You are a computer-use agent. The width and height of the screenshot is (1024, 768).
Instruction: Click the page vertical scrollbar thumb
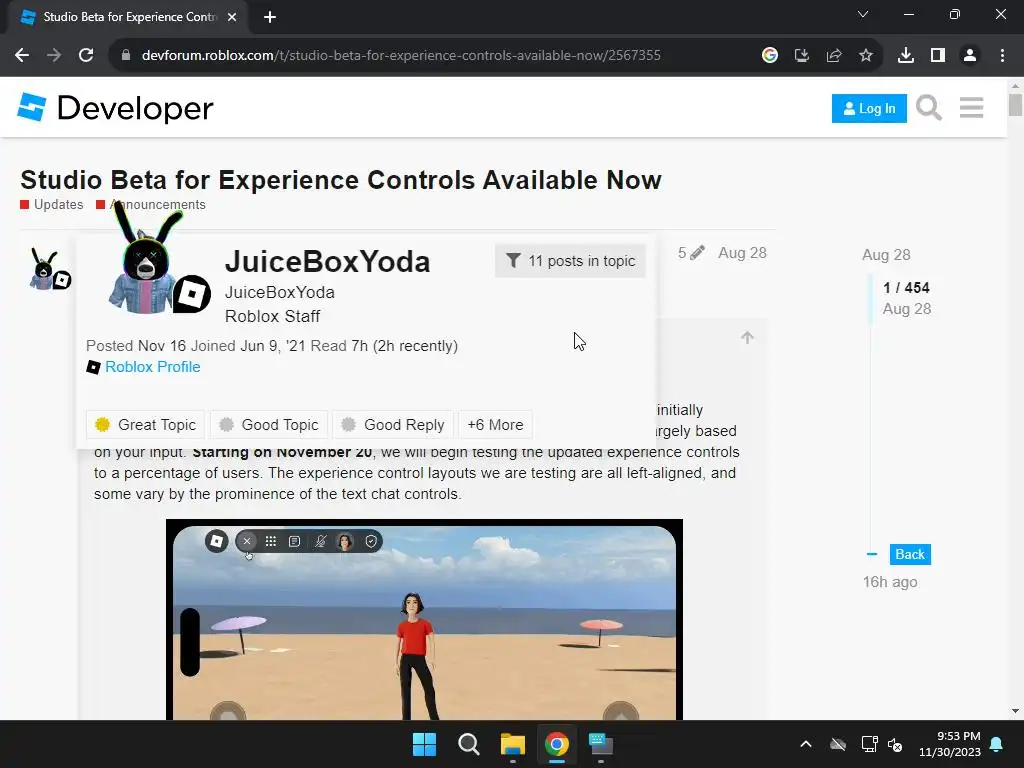[1015, 104]
